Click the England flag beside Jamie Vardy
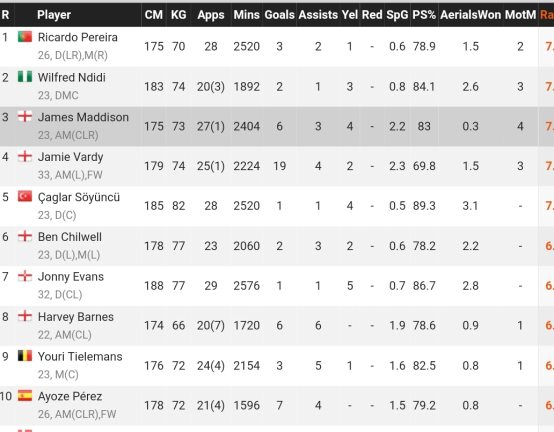The width and height of the screenshot is (554, 432). (x=25, y=156)
